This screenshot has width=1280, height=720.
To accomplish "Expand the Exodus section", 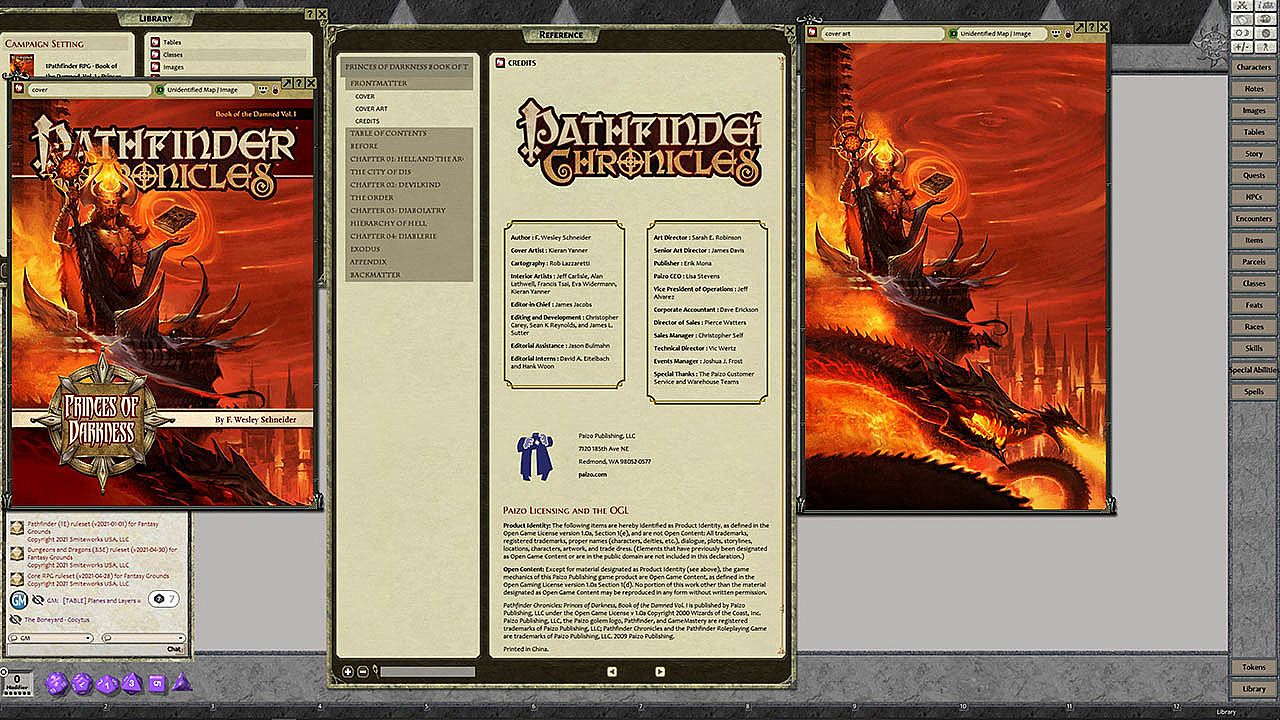I will (409, 249).
